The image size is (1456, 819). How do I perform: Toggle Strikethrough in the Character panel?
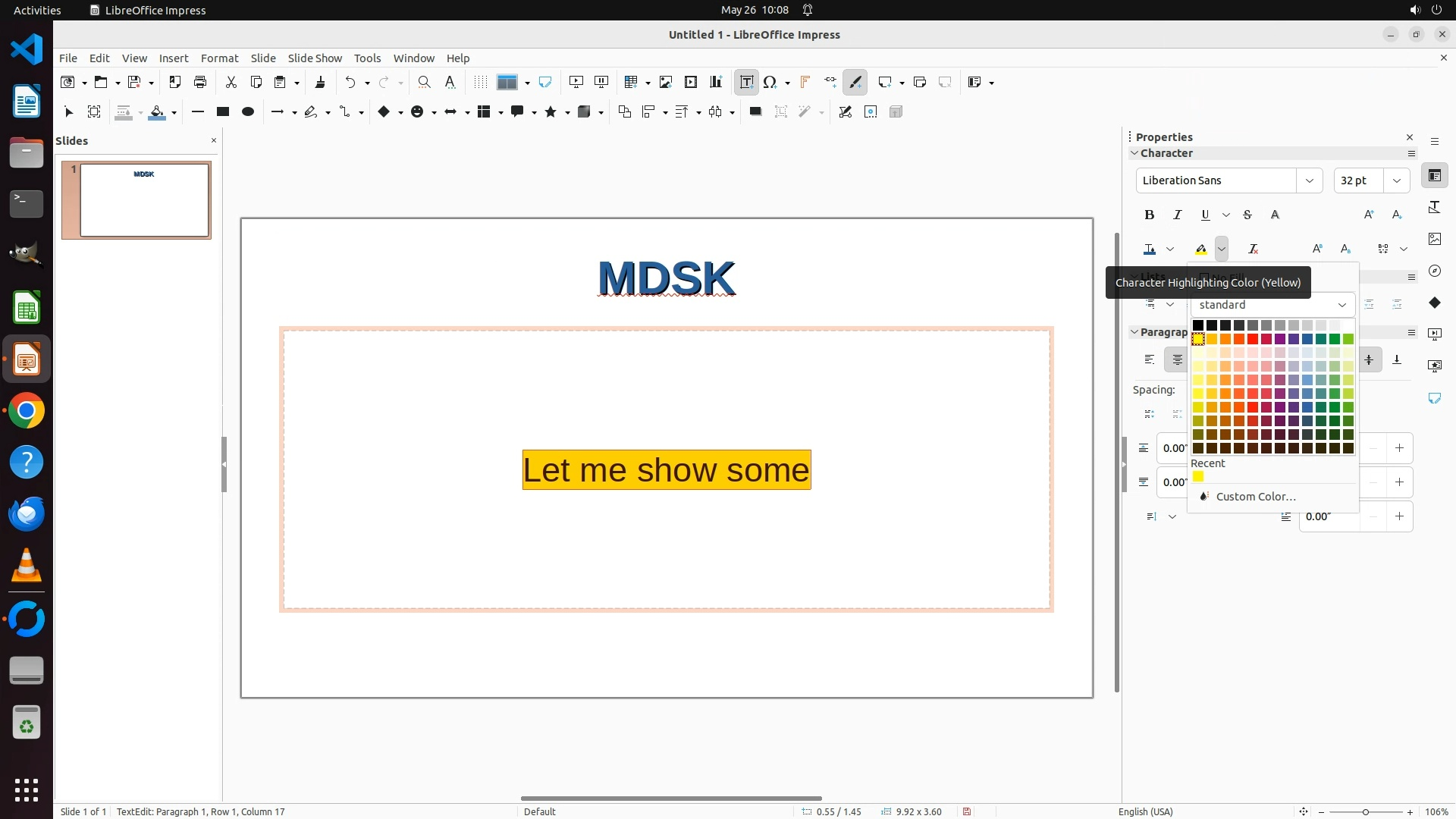click(1247, 215)
